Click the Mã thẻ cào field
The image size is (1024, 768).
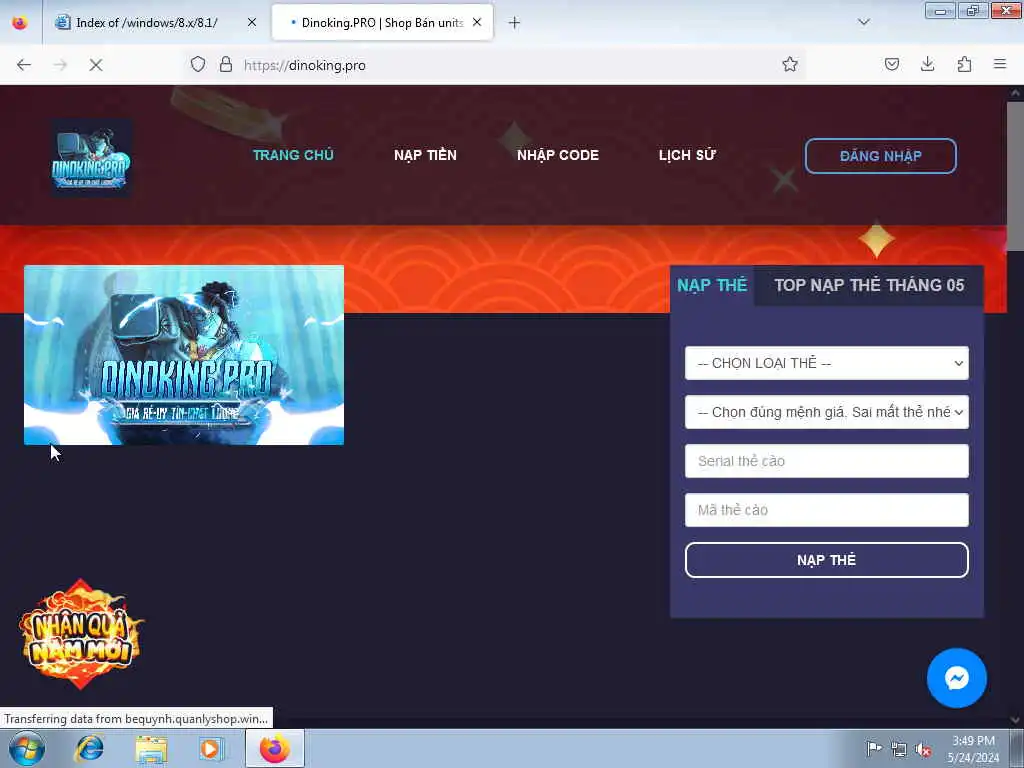pos(827,510)
